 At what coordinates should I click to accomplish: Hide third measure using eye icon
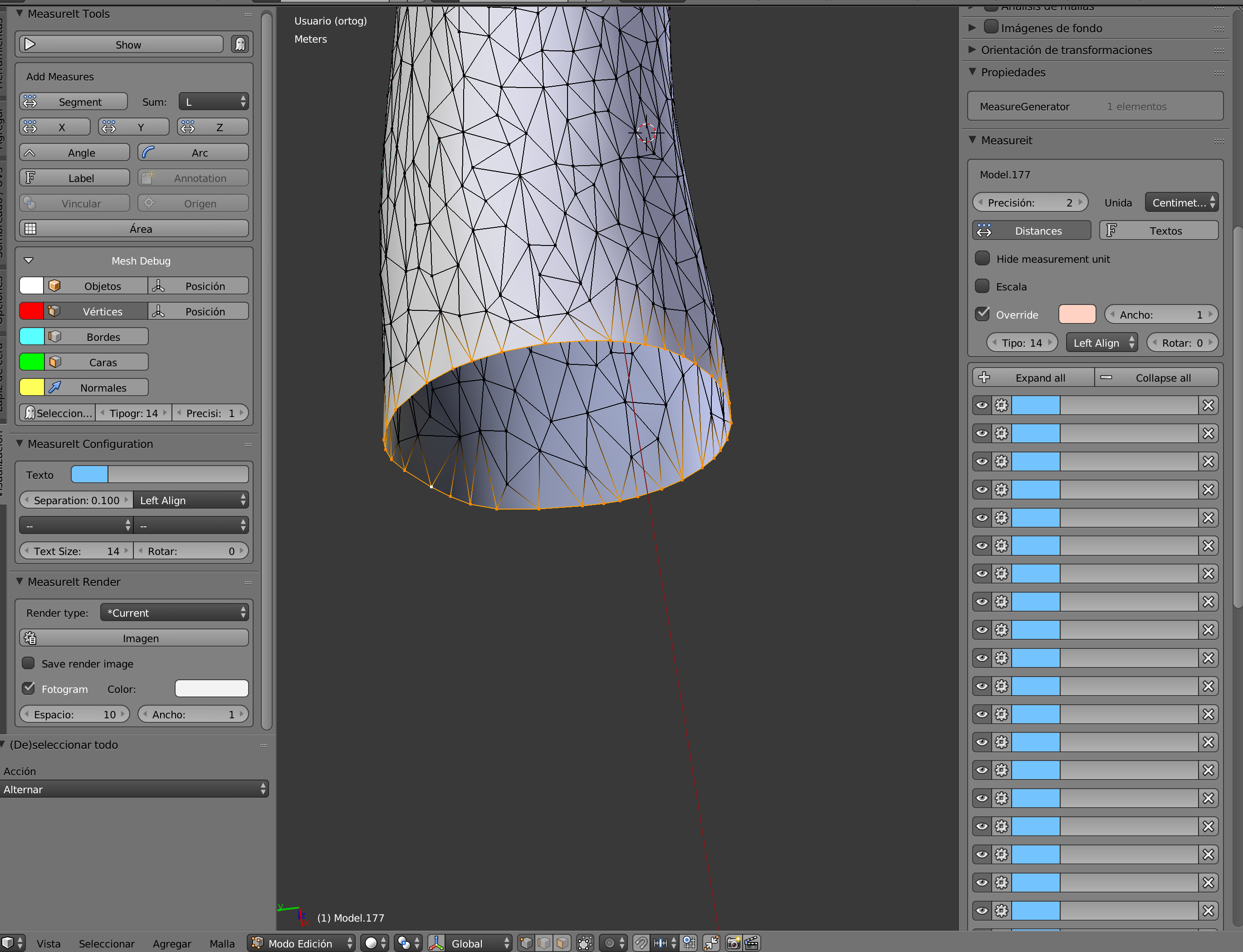coord(982,461)
